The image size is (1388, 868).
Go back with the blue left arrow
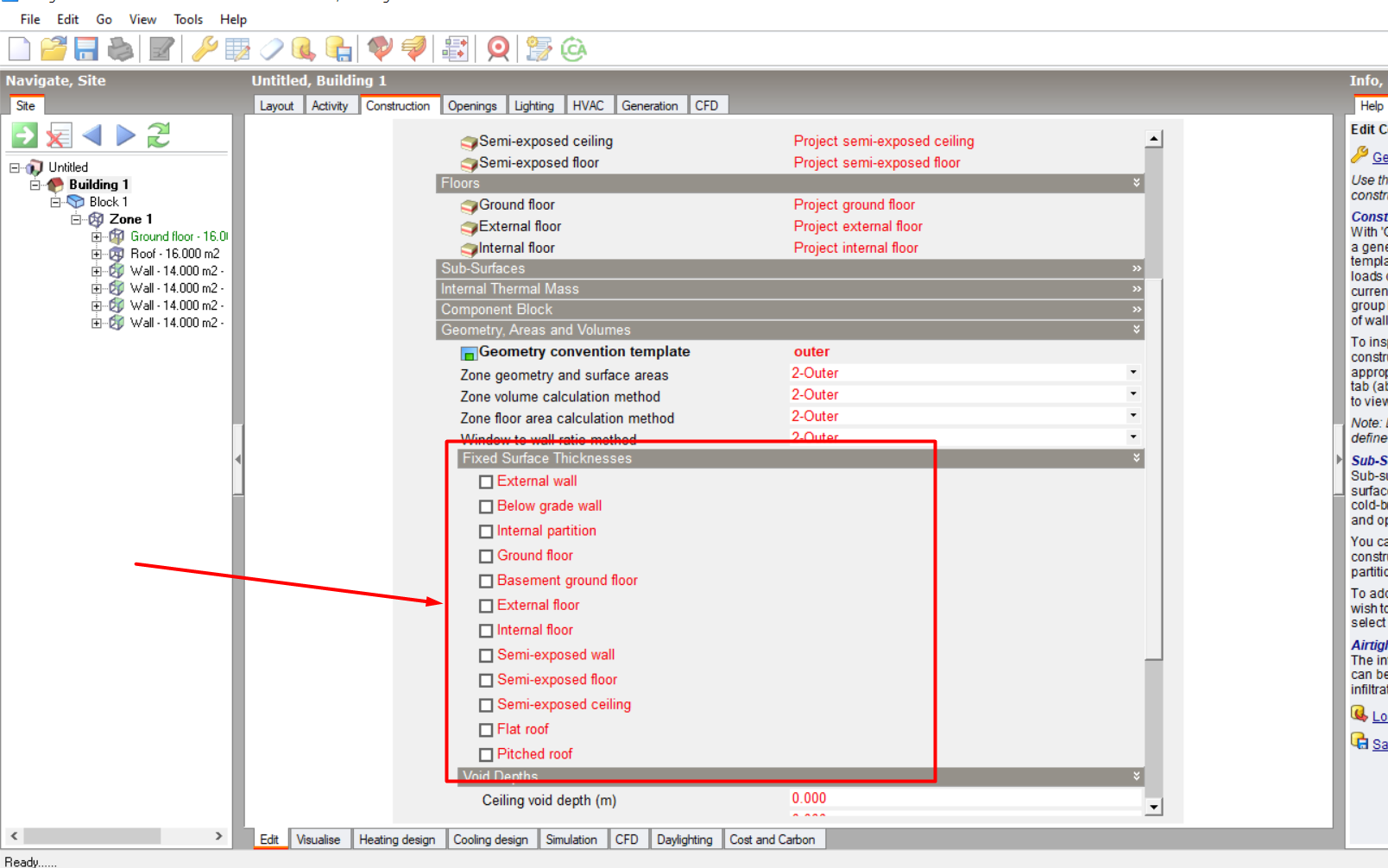tap(92, 135)
